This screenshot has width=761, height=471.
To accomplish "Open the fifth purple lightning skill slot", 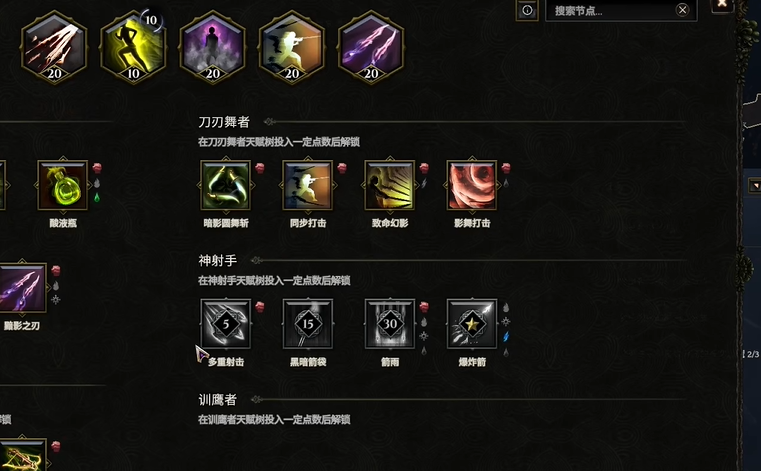I will (x=371, y=48).
